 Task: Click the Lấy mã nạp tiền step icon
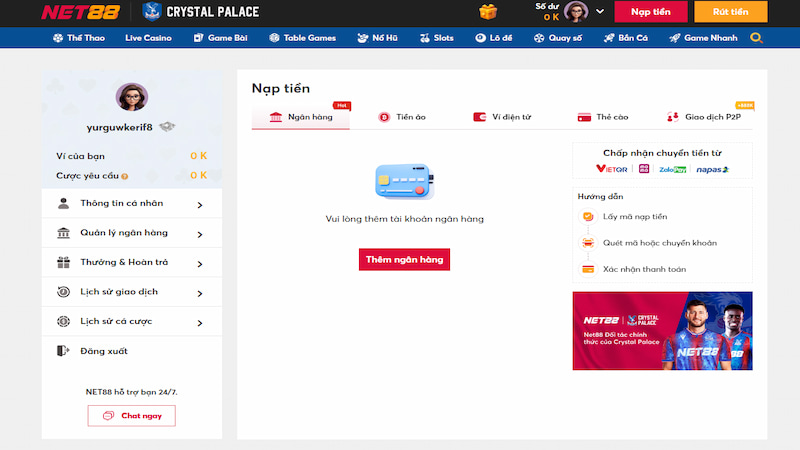588,216
